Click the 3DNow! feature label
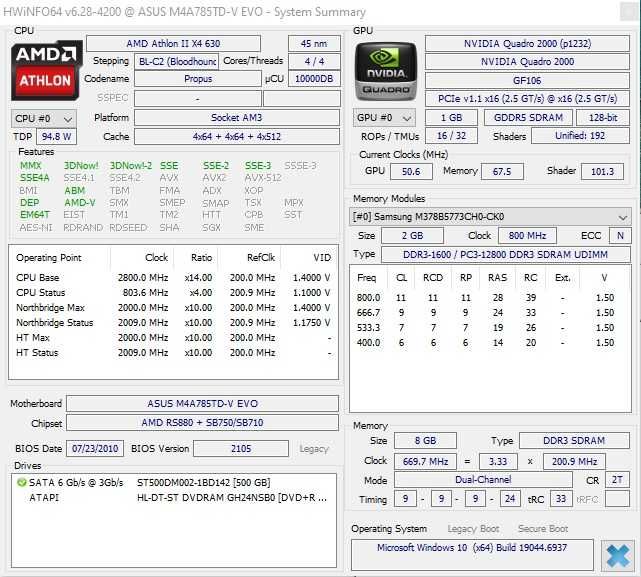The width and height of the screenshot is (641, 577). pos(81,166)
